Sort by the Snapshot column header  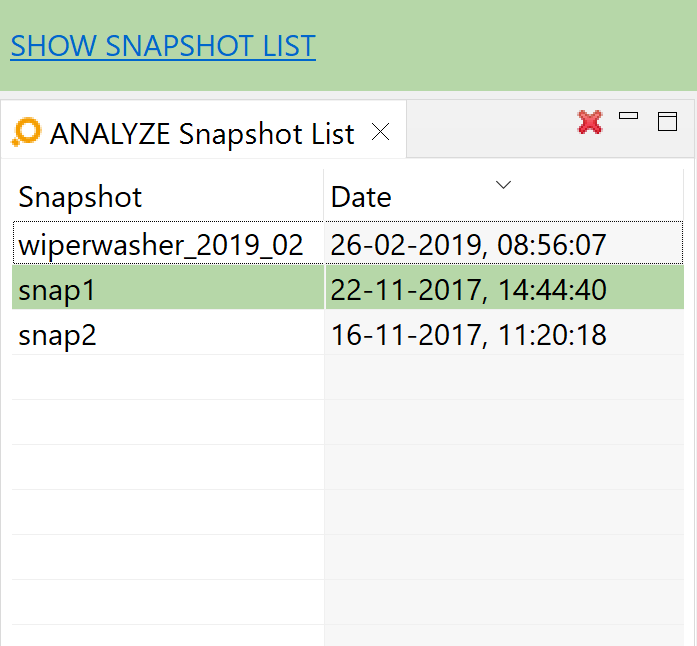[168, 196]
